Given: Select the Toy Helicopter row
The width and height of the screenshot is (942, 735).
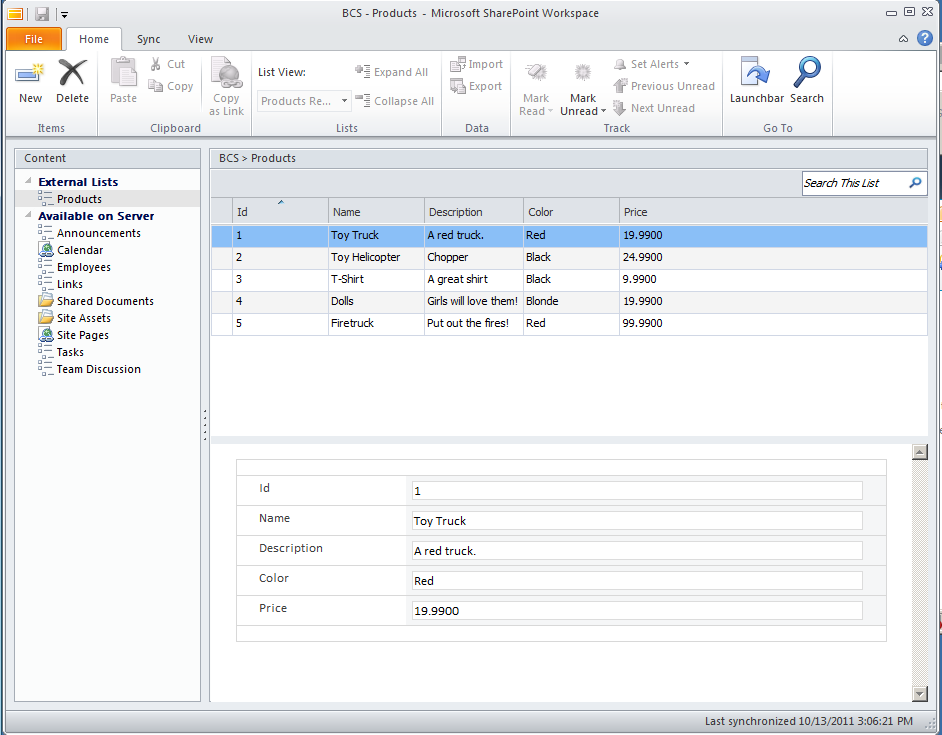Looking at the screenshot, I should pos(569,257).
